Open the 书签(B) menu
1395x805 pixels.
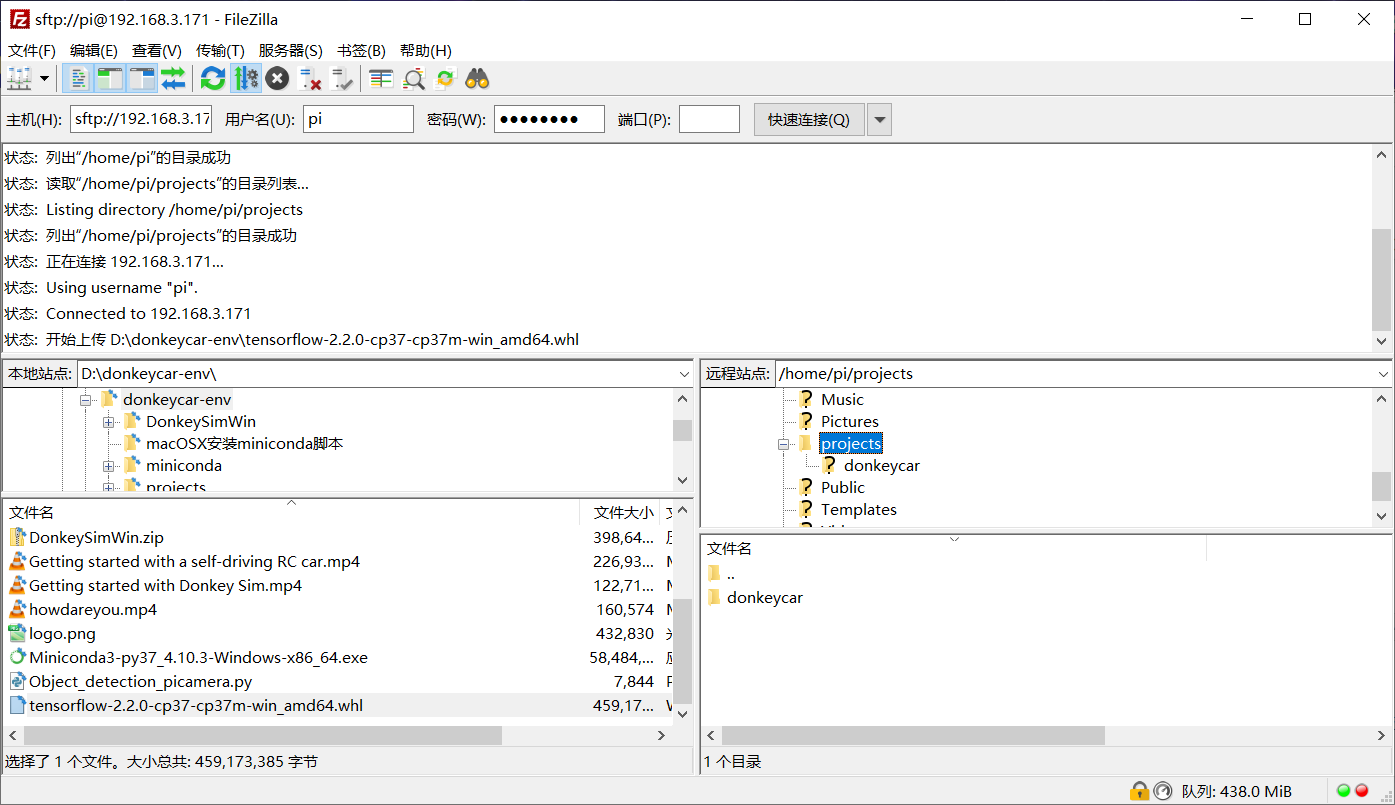tap(361, 50)
